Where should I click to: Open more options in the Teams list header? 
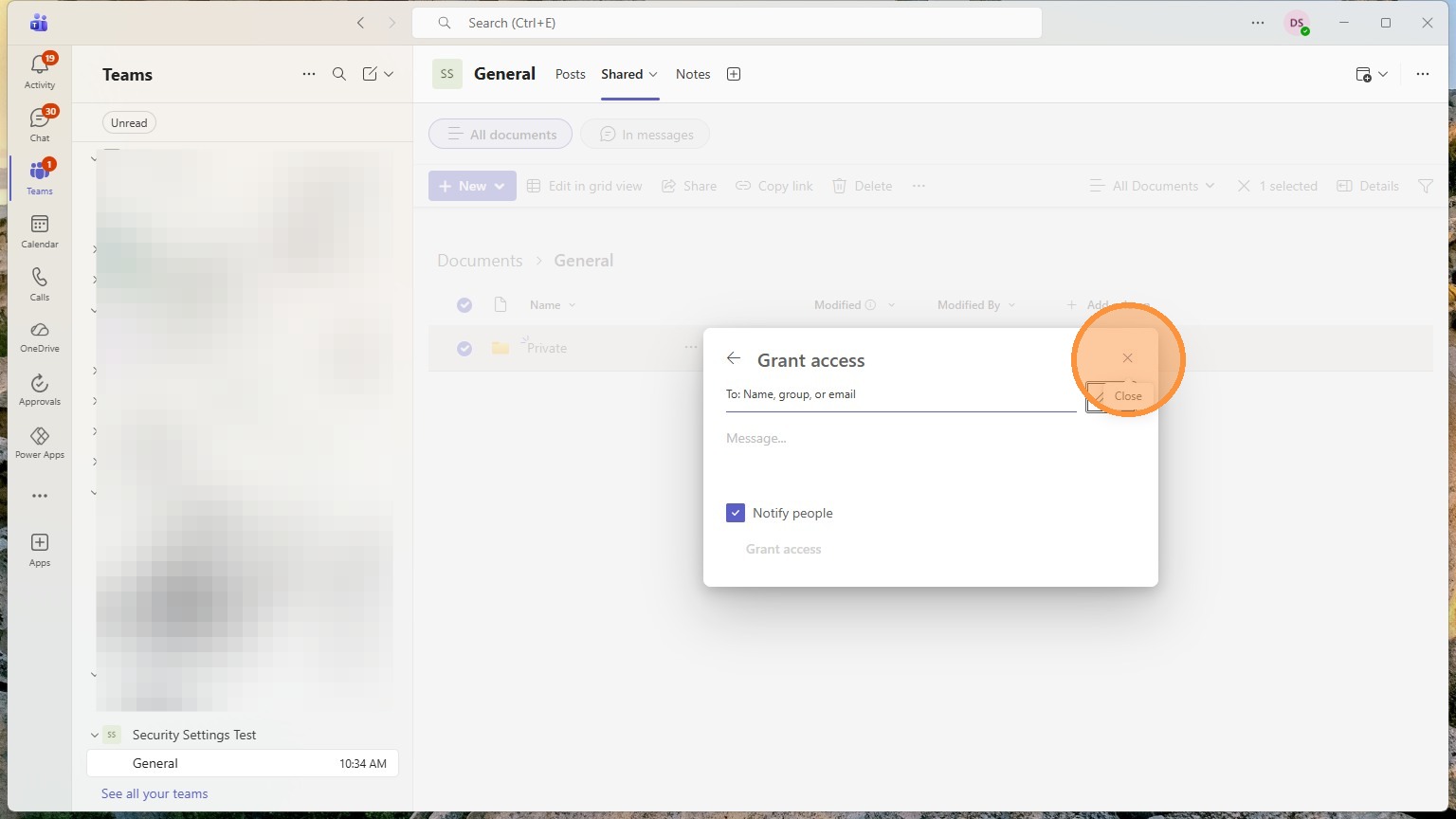309,74
